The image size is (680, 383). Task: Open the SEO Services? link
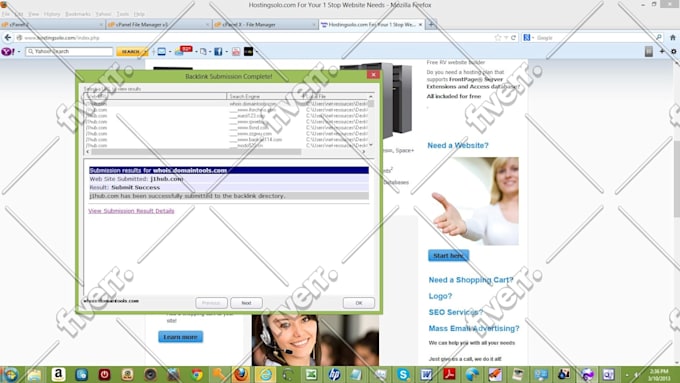[x=455, y=312]
